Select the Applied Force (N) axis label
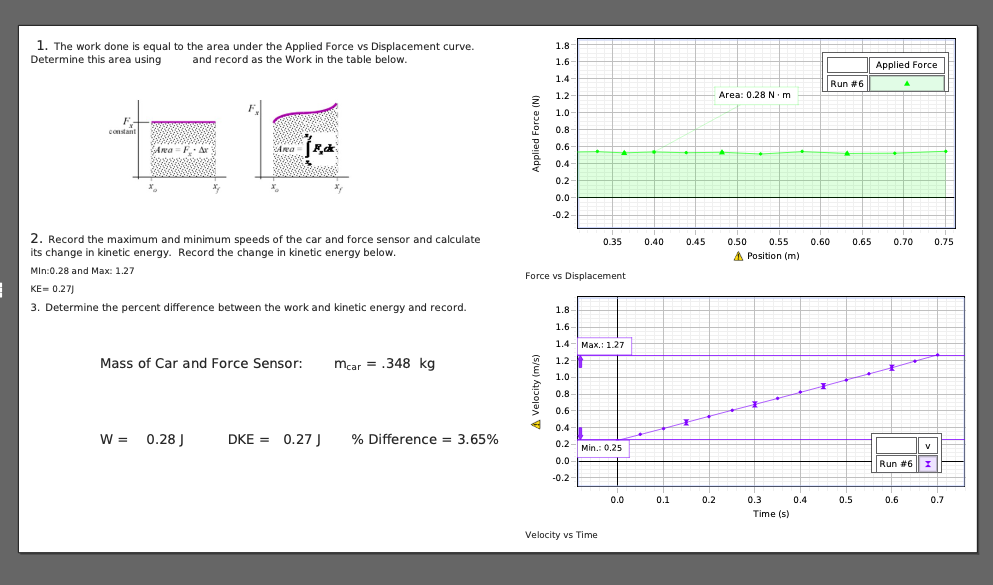Image resolution: width=993 pixels, height=585 pixels. [x=536, y=134]
